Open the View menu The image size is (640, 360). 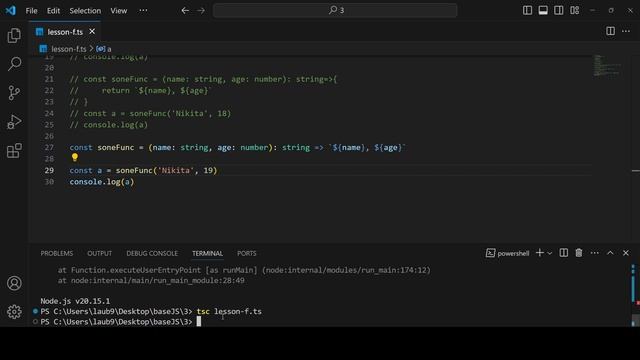(x=119, y=11)
